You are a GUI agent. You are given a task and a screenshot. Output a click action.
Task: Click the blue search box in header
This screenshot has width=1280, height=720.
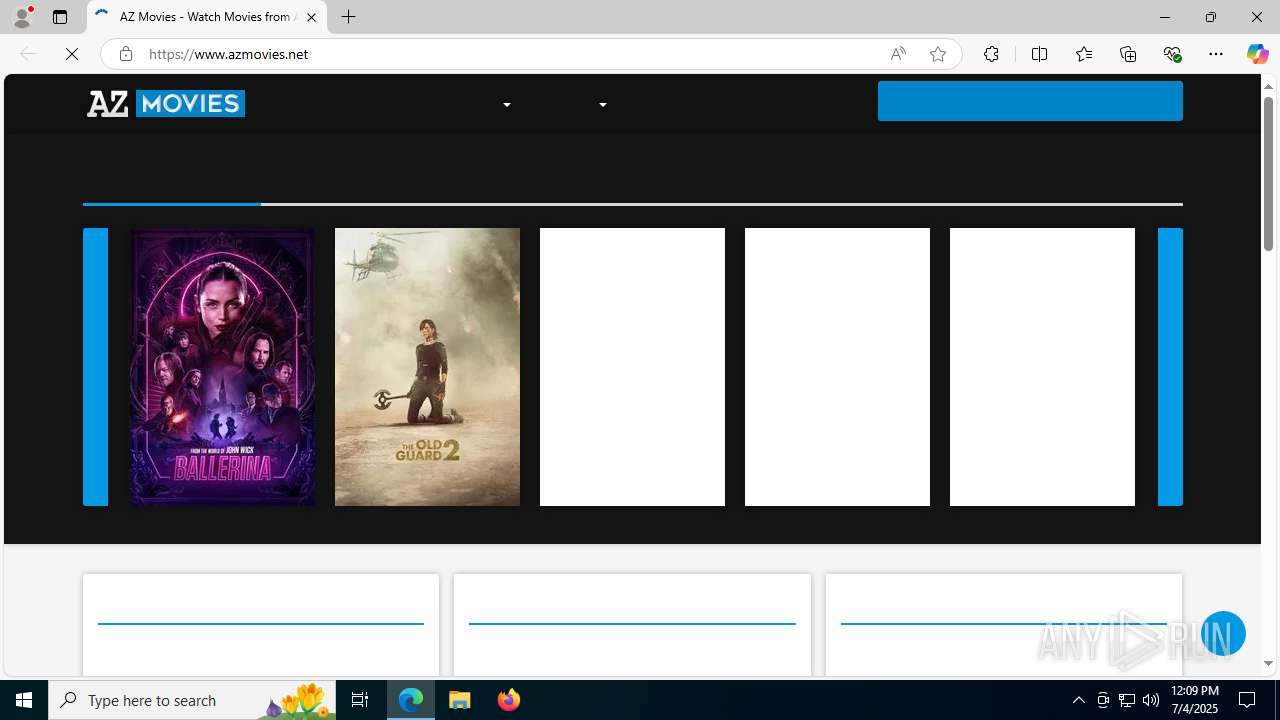point(1030,101)
